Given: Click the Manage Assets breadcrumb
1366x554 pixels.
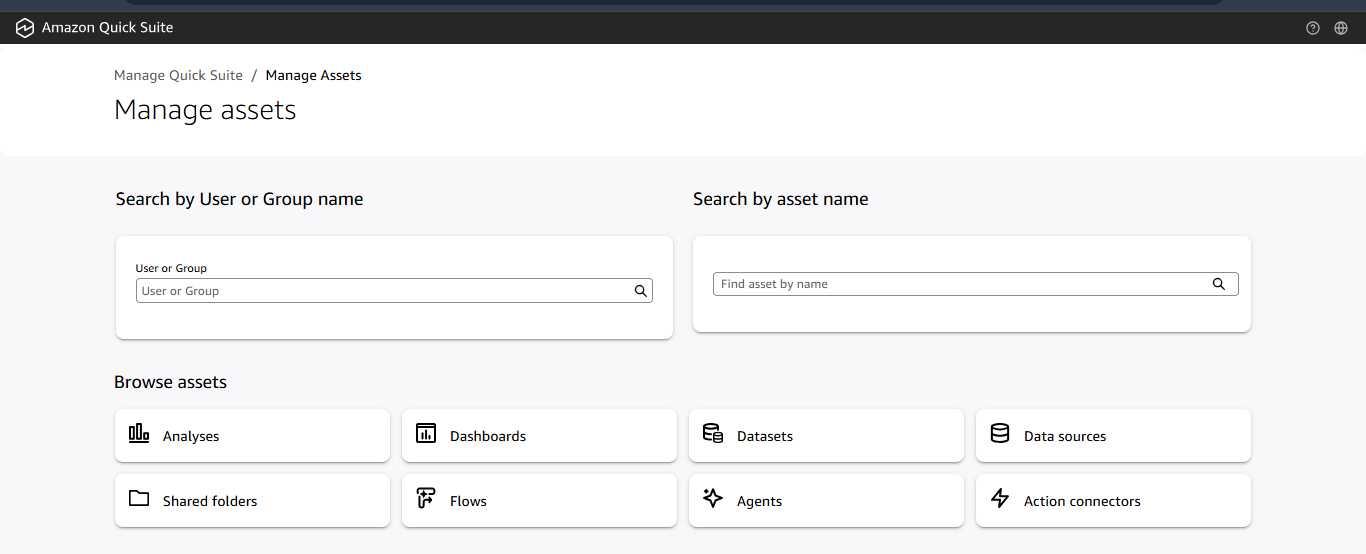Looking at the screenshot, I should point(313,75).
